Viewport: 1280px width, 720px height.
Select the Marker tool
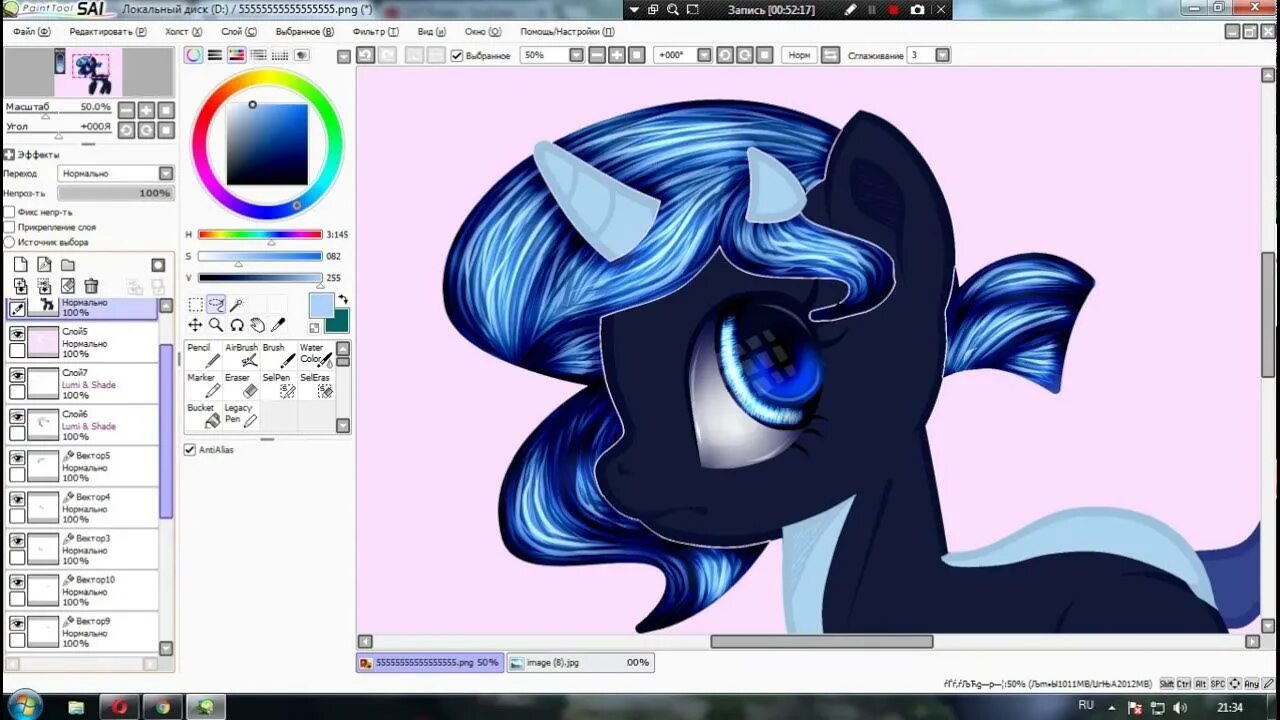[204, 385]
